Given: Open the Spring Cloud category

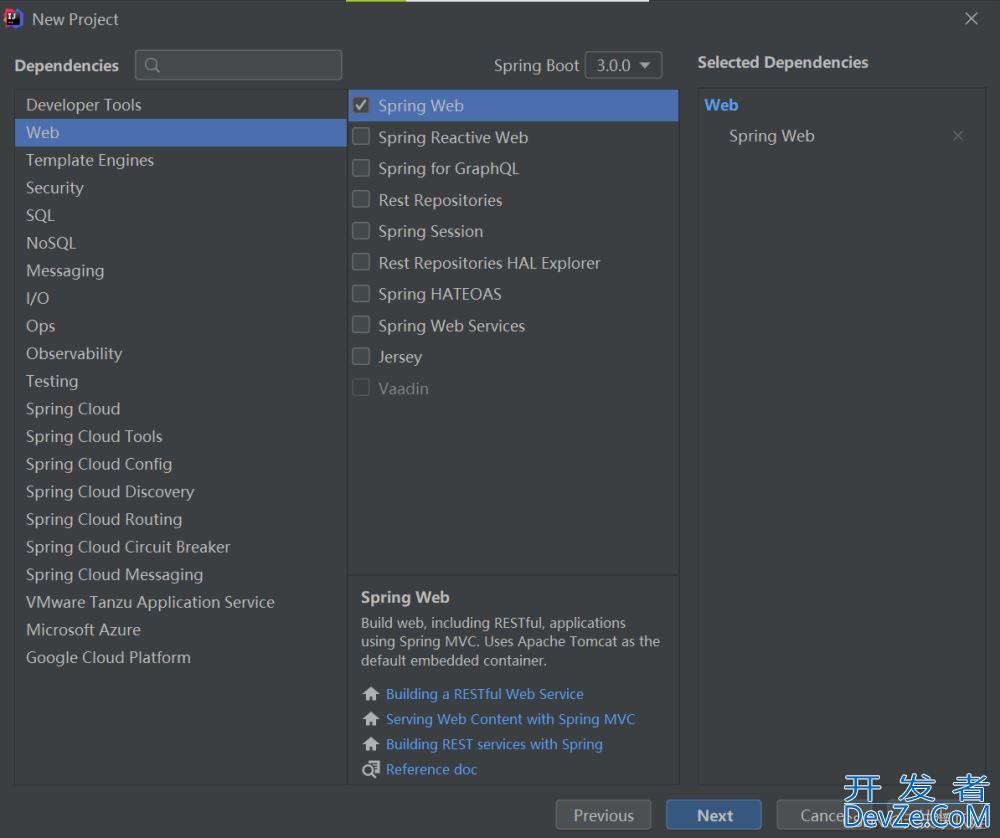Looking at the screenshot, I should pyautogui.click(x=180, y=409).
